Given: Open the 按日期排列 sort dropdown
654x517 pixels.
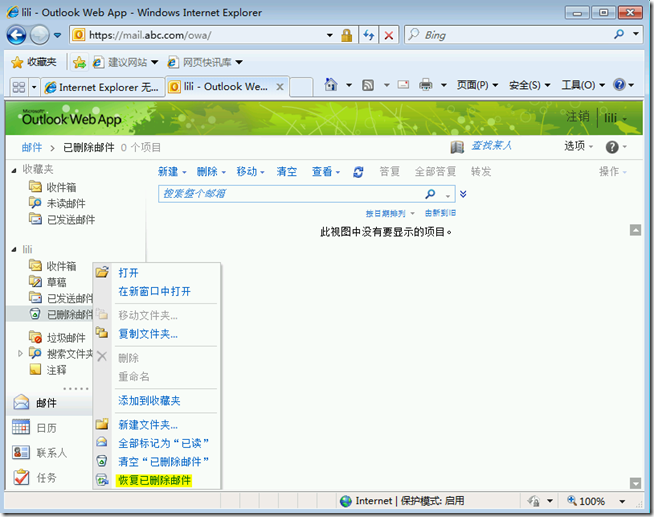Looking at the screenshot, I should click(x=390, y=213).
